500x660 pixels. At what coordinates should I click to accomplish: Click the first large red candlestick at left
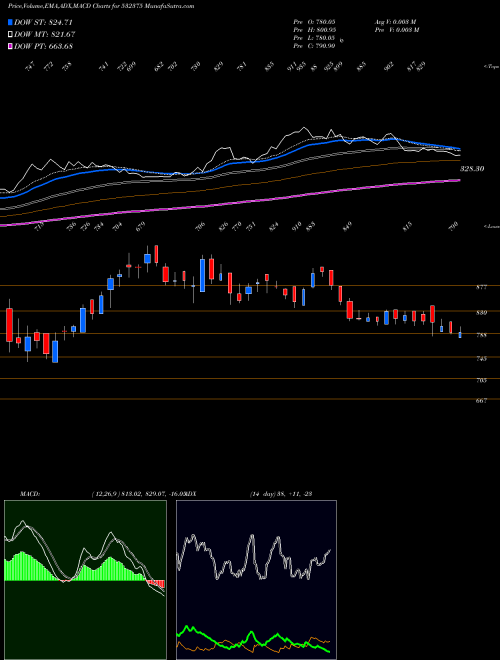[x=9, y=325]
